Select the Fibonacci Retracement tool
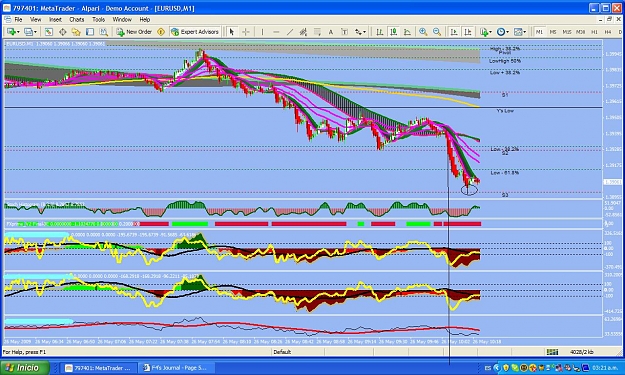Viewport: 625px width, 375px height. 317,32
